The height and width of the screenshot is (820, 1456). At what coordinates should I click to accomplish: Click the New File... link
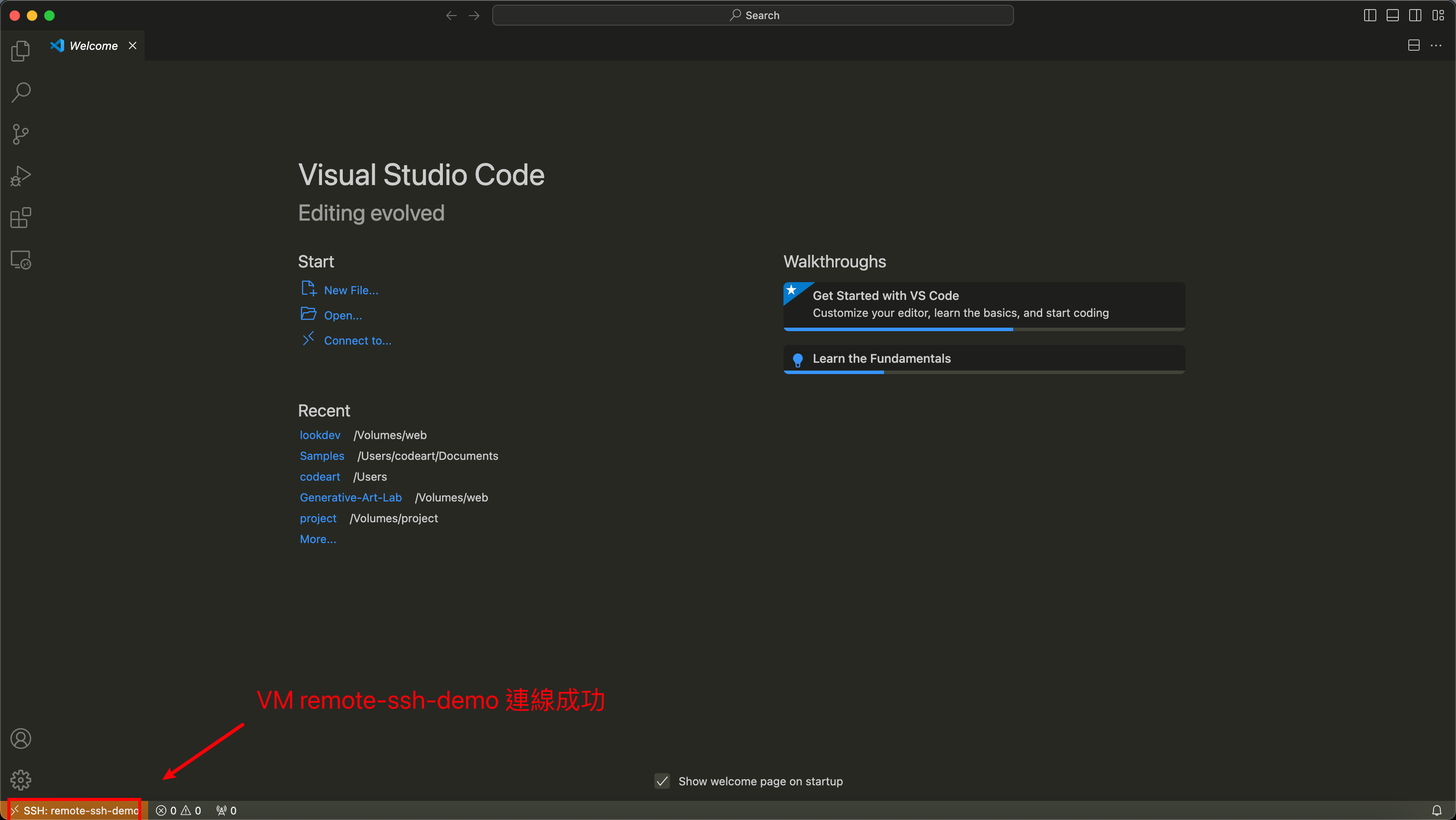pyautogui.click(x=351, y=290)
